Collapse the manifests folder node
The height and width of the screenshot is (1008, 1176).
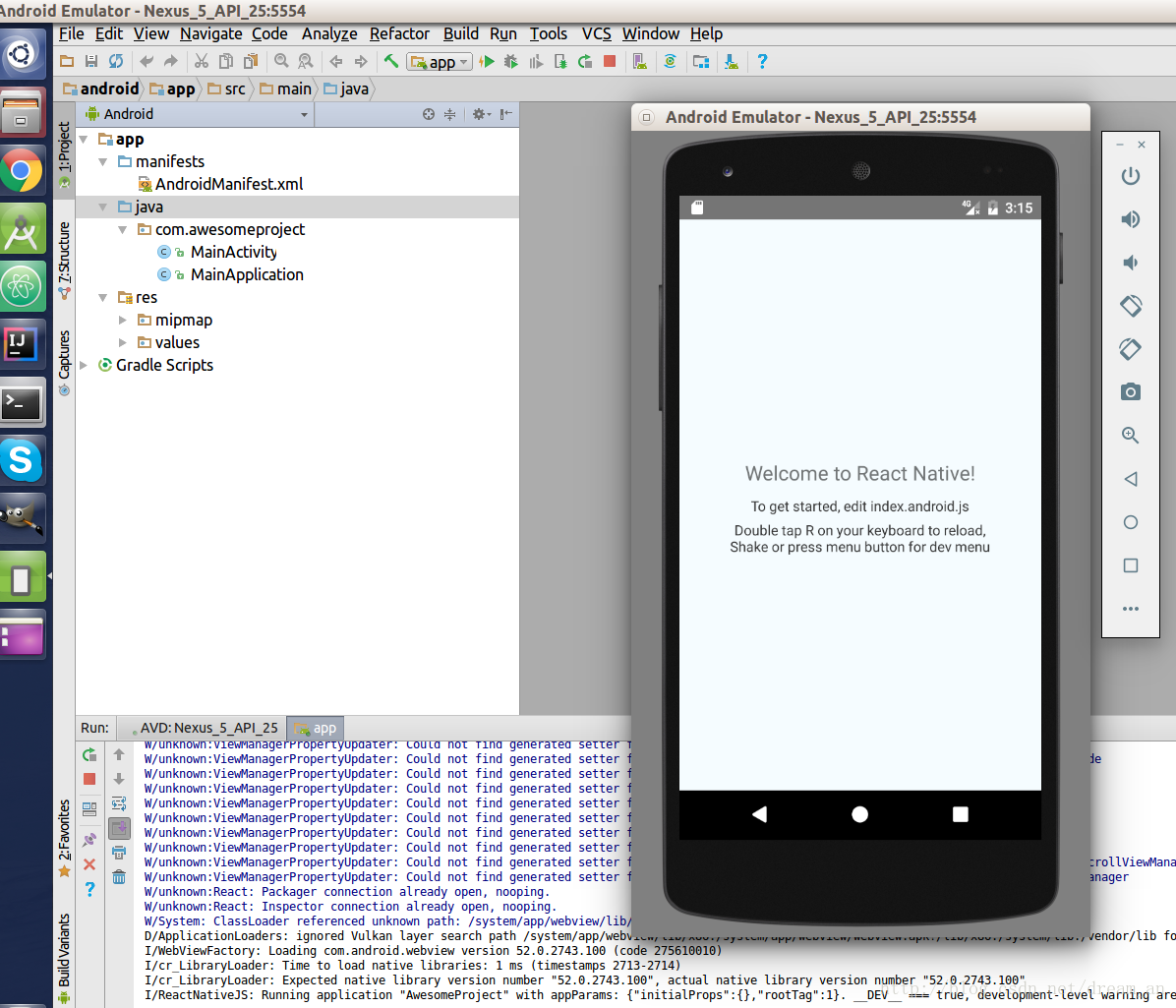[x=103, y=162]
